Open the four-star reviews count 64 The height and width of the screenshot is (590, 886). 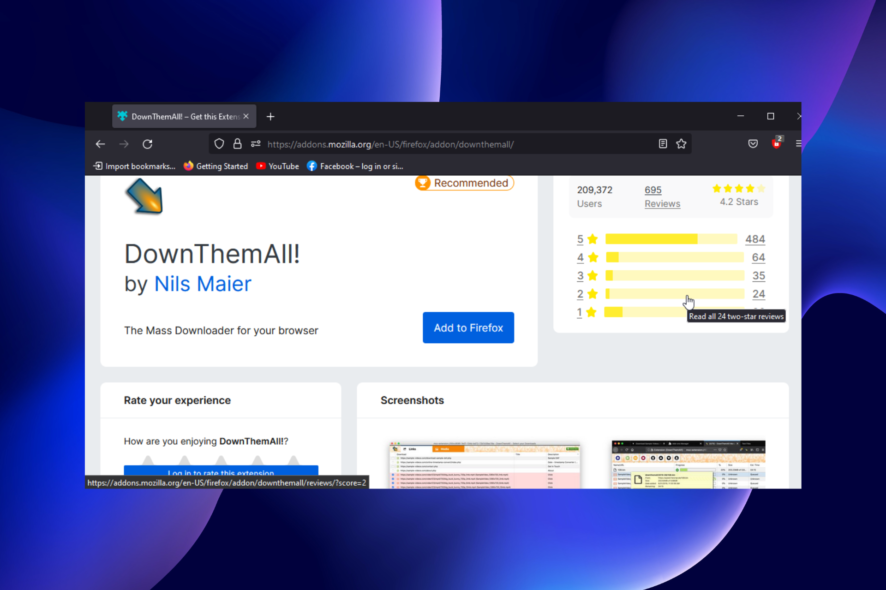coord(758,258)
